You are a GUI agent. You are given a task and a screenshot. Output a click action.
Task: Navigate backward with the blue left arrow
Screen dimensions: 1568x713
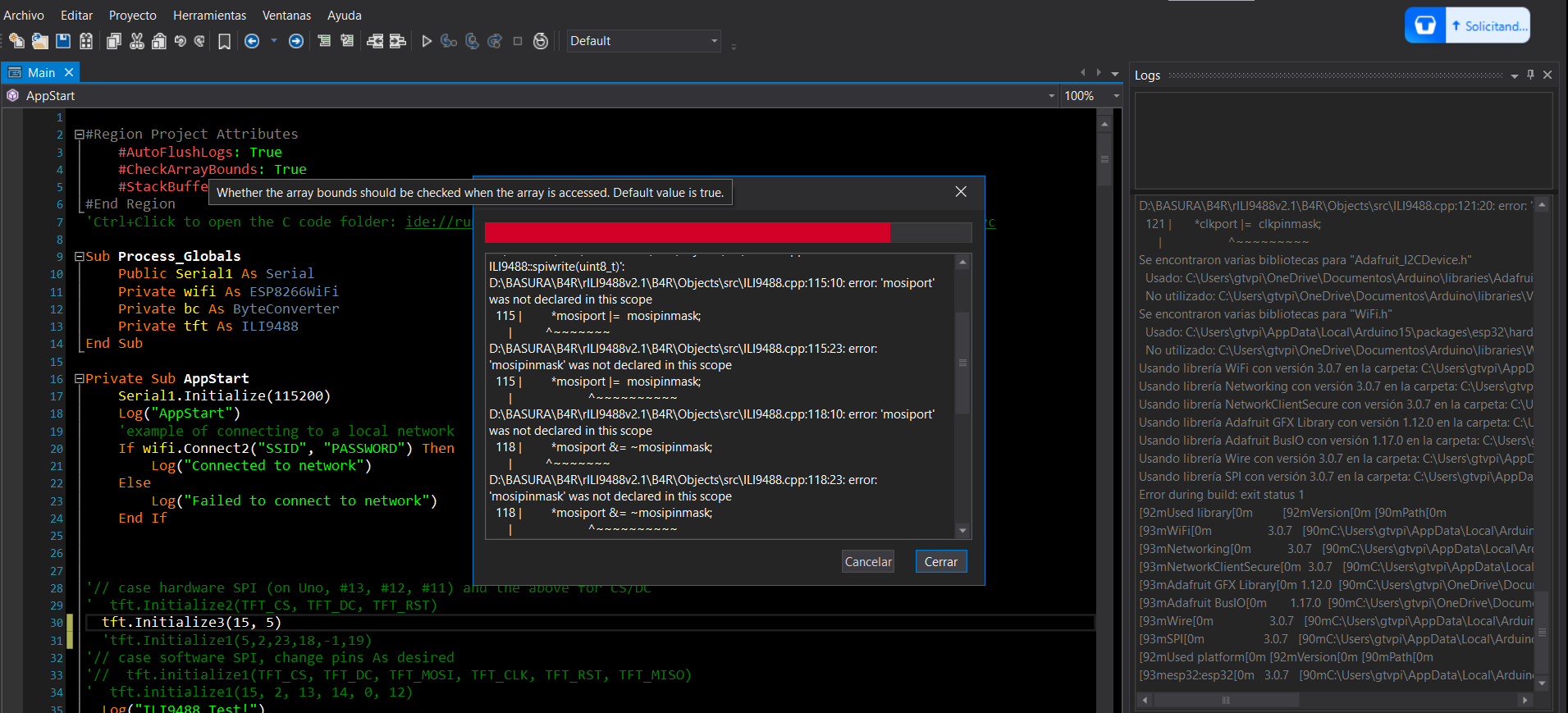[x=252, y=41]
